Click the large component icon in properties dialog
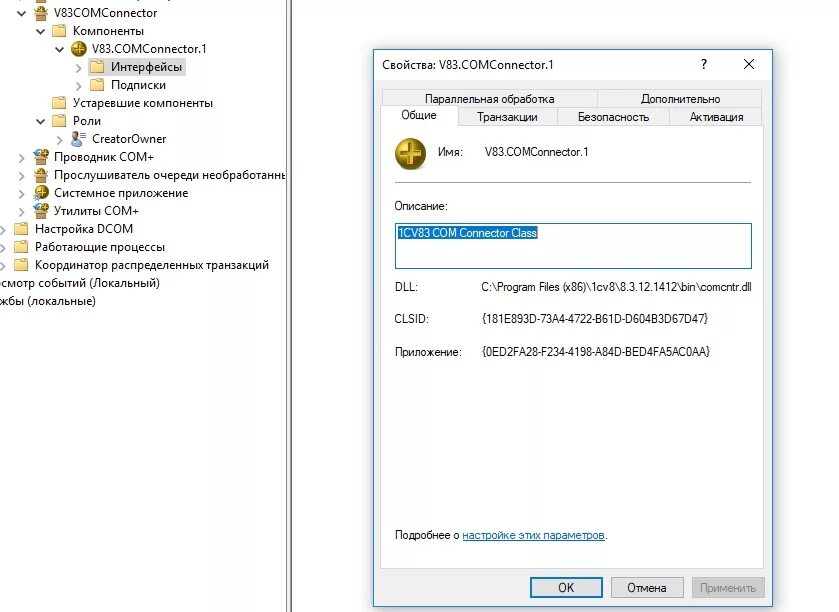The width and height of the screenshot is (839, 612). 410,154
